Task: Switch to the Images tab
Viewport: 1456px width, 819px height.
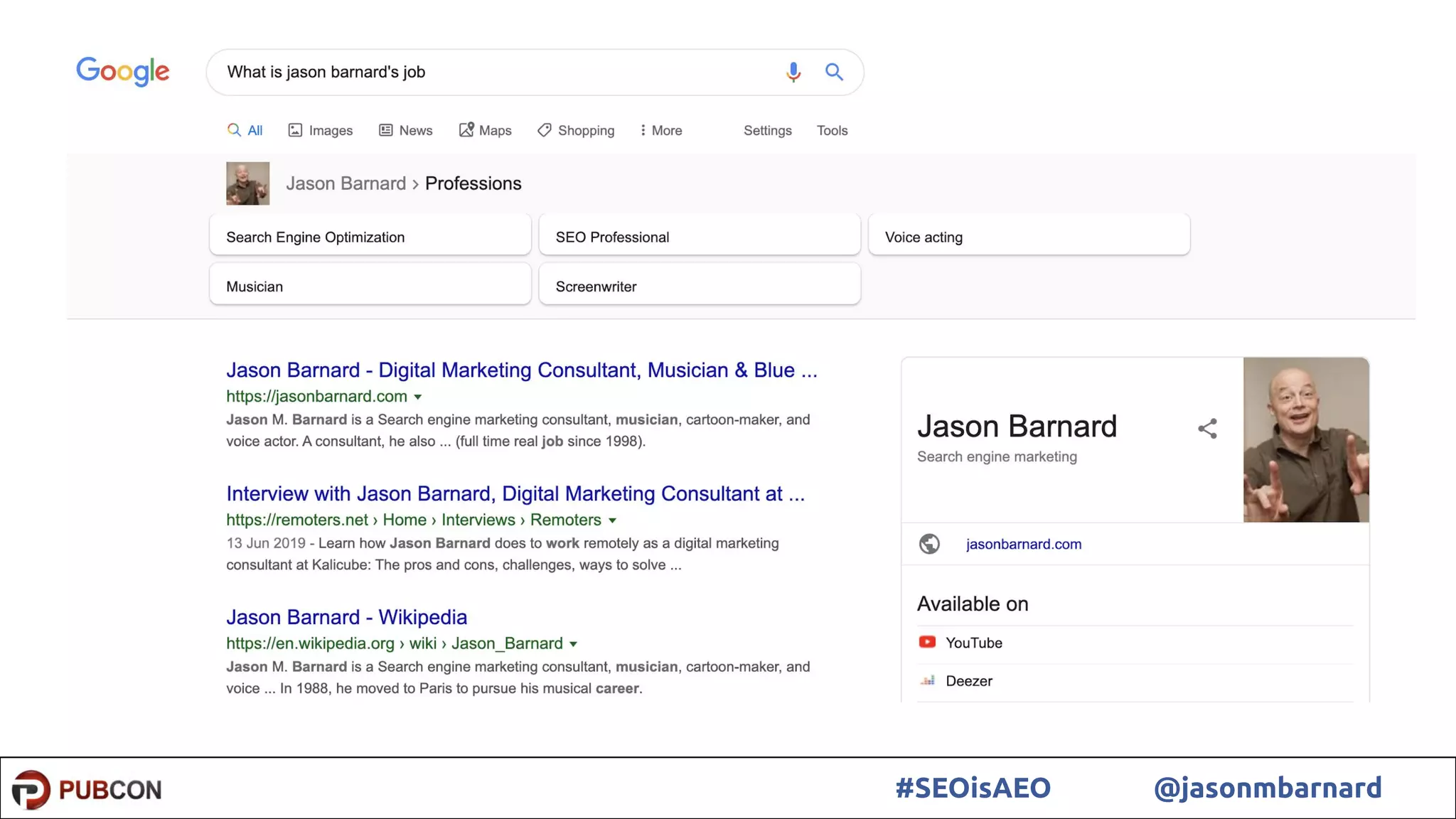Action: click(x=320, y=130)
